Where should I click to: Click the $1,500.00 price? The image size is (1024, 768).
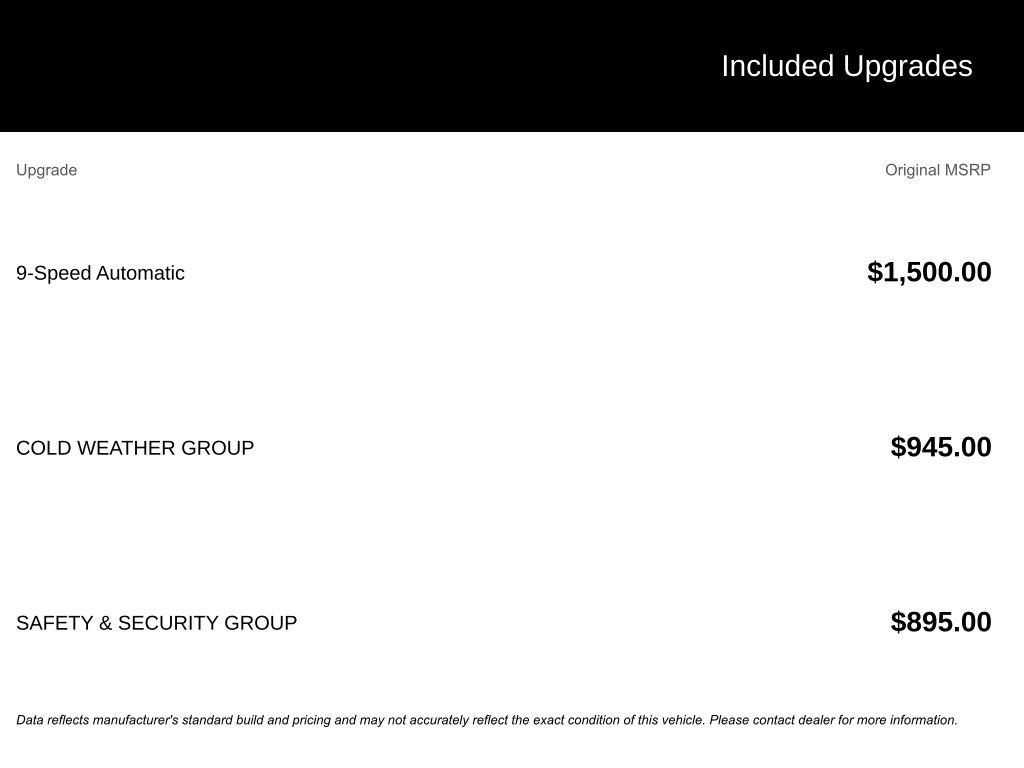coord(929,272)
